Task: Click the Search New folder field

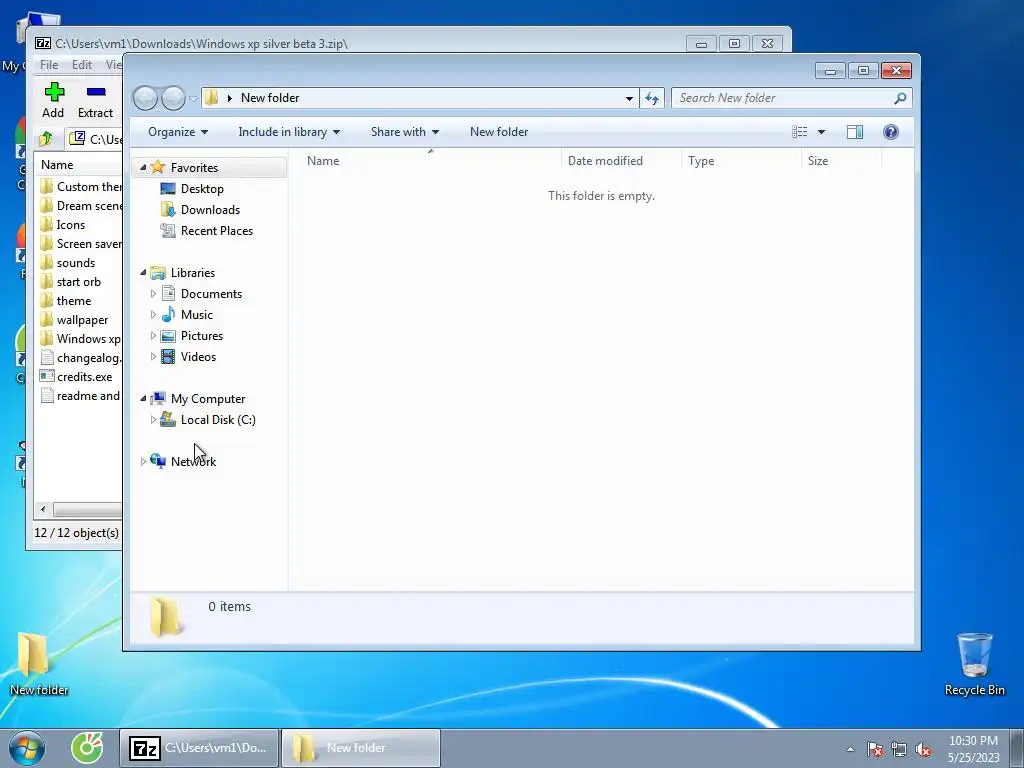Action: tap(784, 98)
